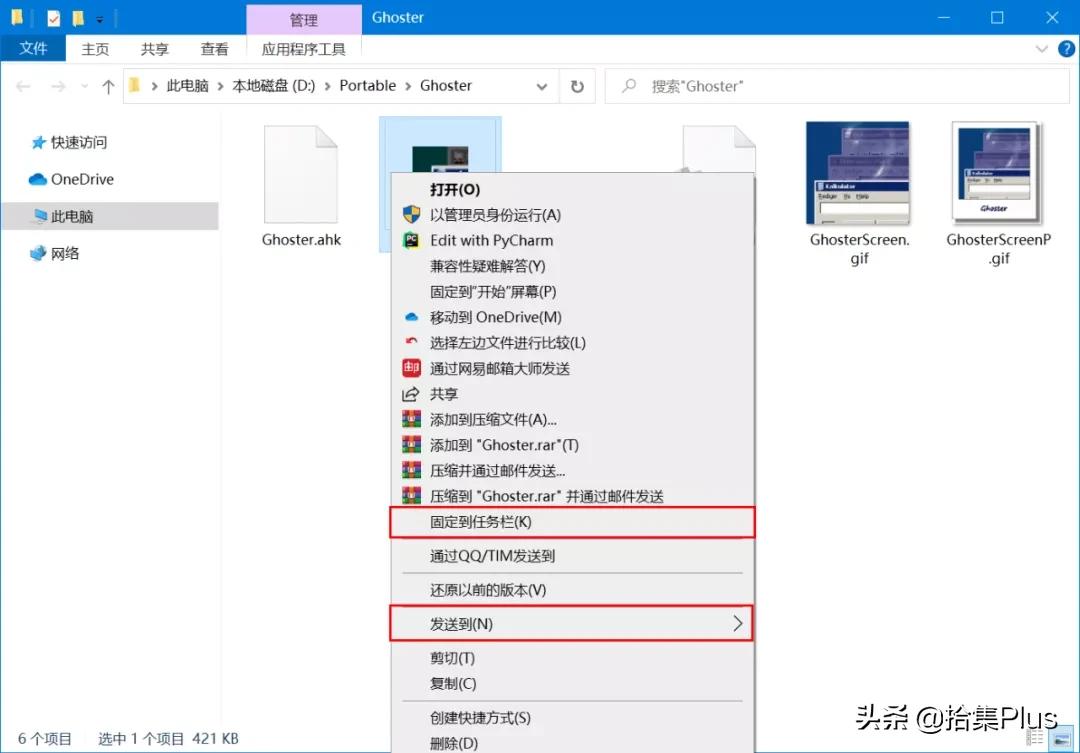Viewport: 1080px width, 753px height.
Task: Click the Beyond Compare red arrow icon
Action: point(411,341)
